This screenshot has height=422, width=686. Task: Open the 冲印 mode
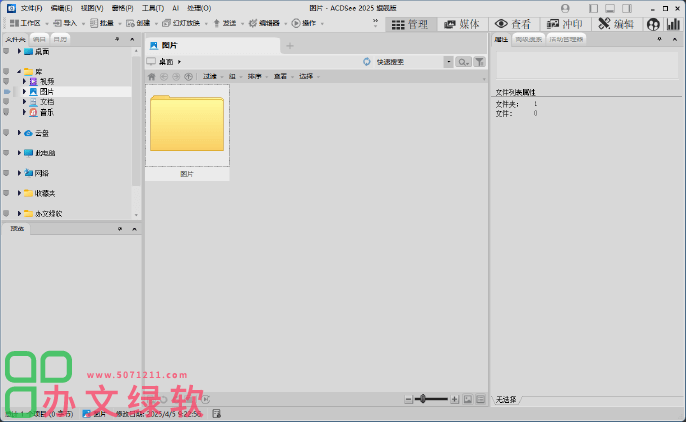point(565,24)
